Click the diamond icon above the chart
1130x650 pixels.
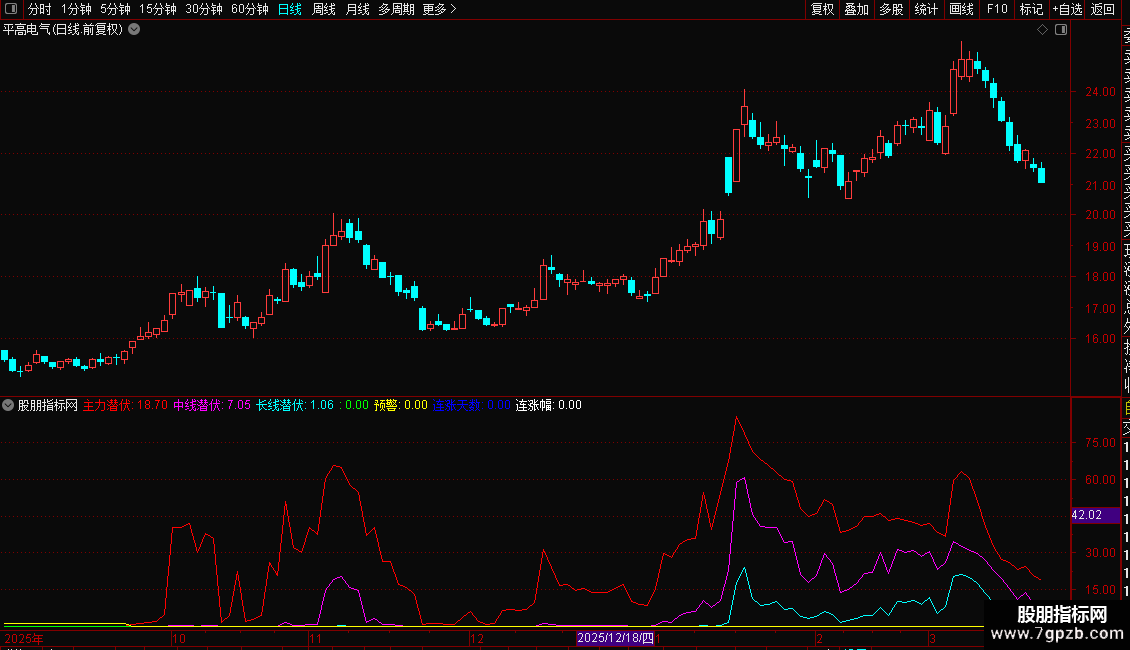pos(1042,30)
